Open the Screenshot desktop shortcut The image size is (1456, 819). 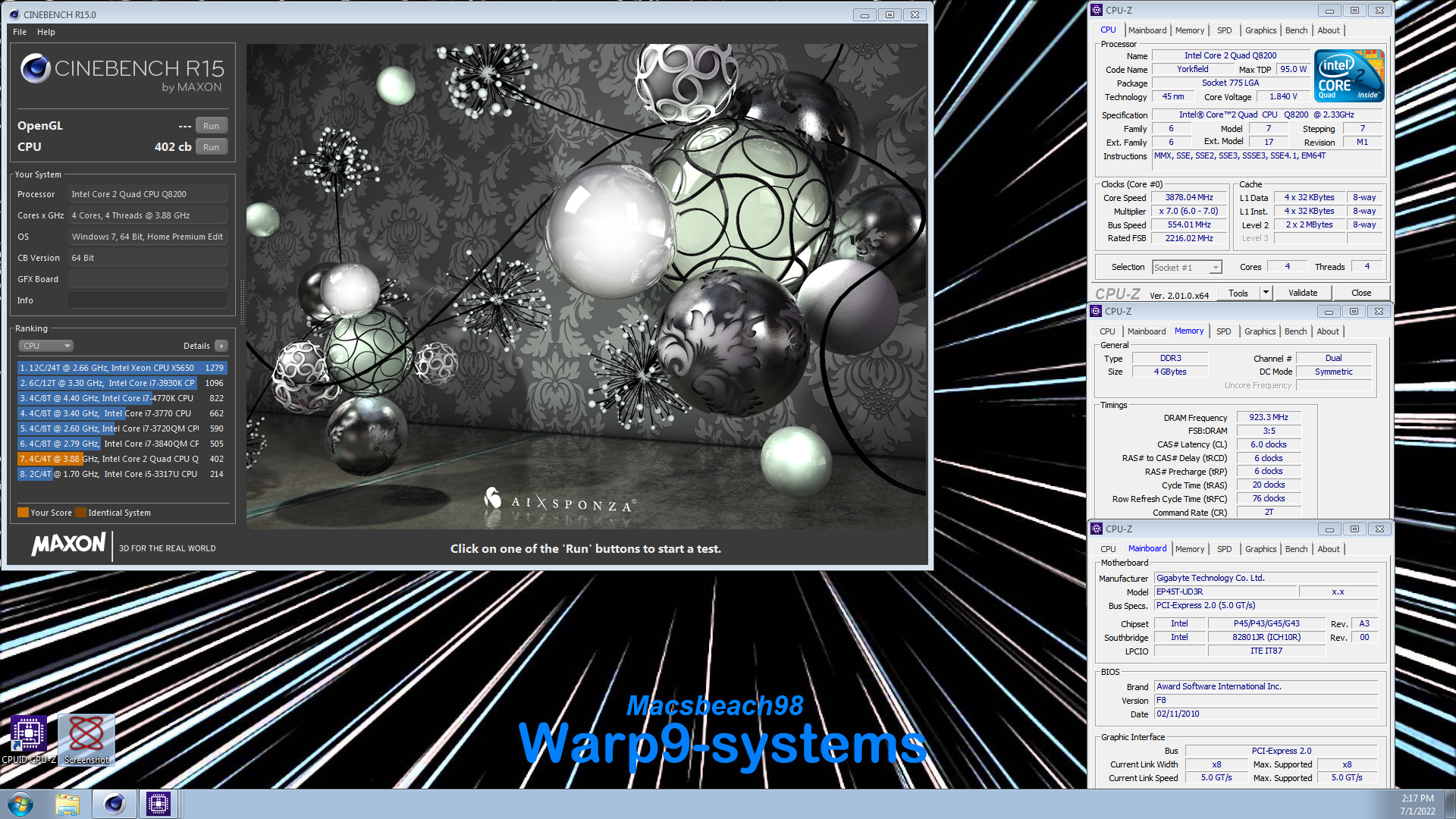[x=86, y=740]
